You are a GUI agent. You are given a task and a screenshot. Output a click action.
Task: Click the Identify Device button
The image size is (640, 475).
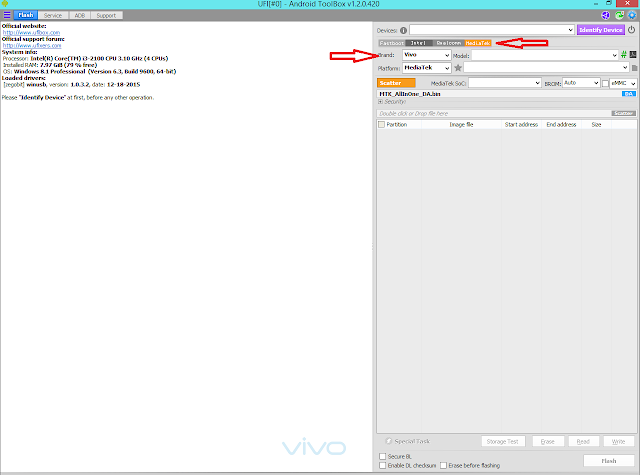coord(600,30)
